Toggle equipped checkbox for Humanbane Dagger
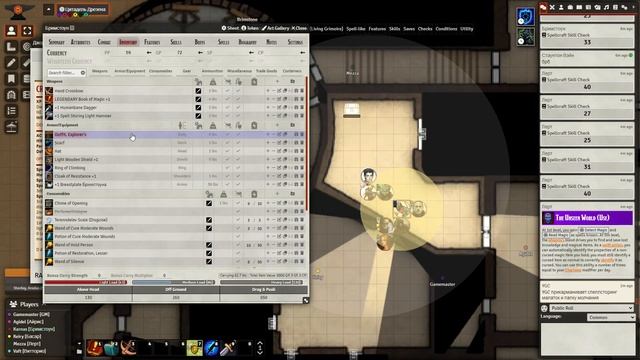Screen dimensions: 640x360 point(198,107)
